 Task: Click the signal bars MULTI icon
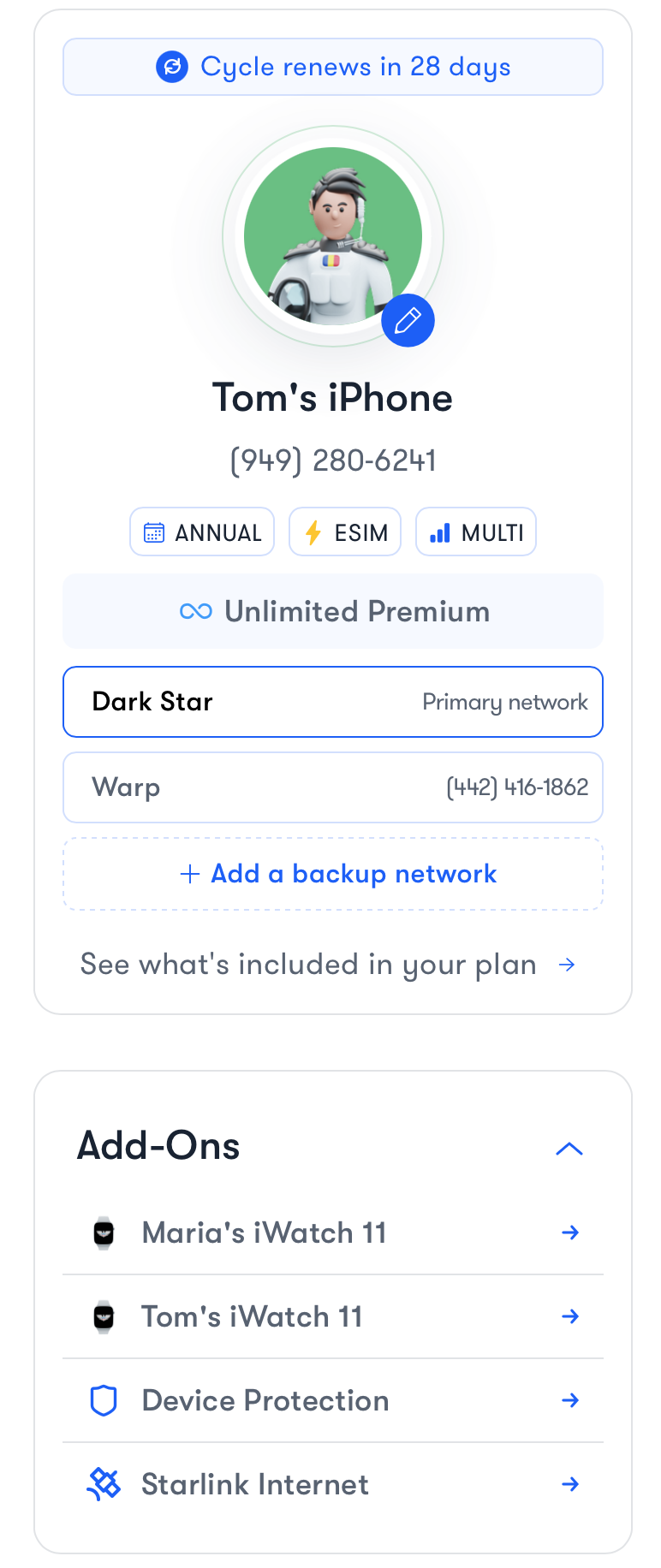440,532
